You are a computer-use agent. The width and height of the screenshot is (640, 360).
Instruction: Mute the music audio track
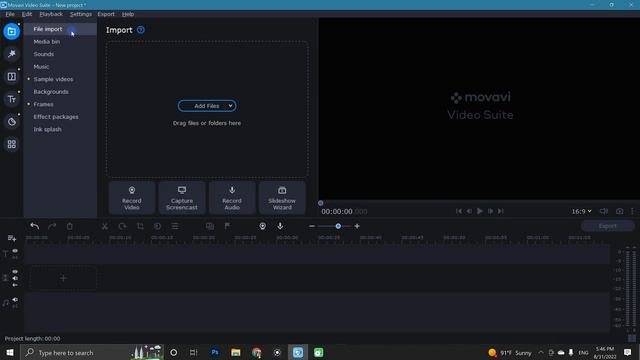pyautogui.click(x=15, y=300)
